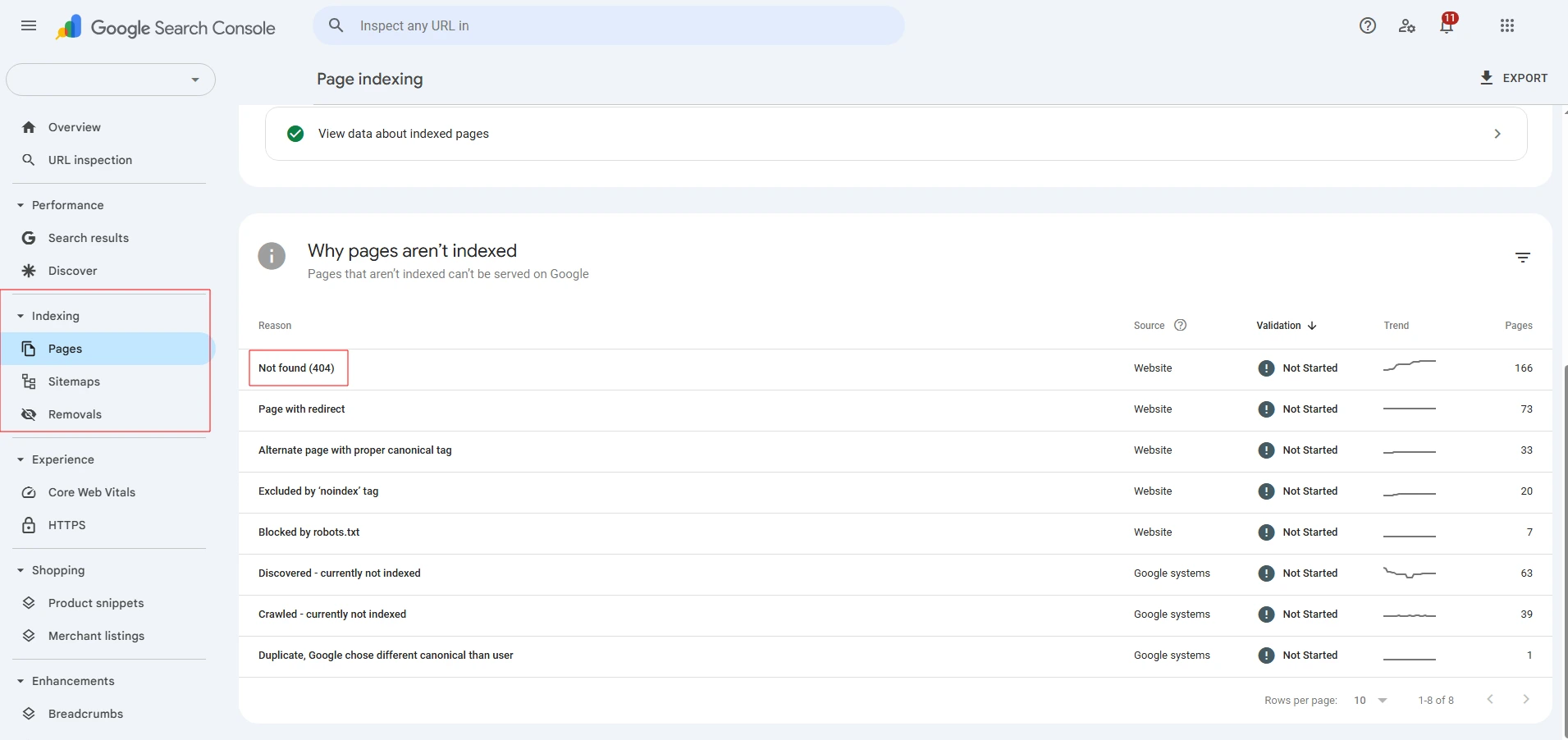Open Duplicate, Google chose different canonical row
Viewport: 1568px width, 740px height.
895,655
